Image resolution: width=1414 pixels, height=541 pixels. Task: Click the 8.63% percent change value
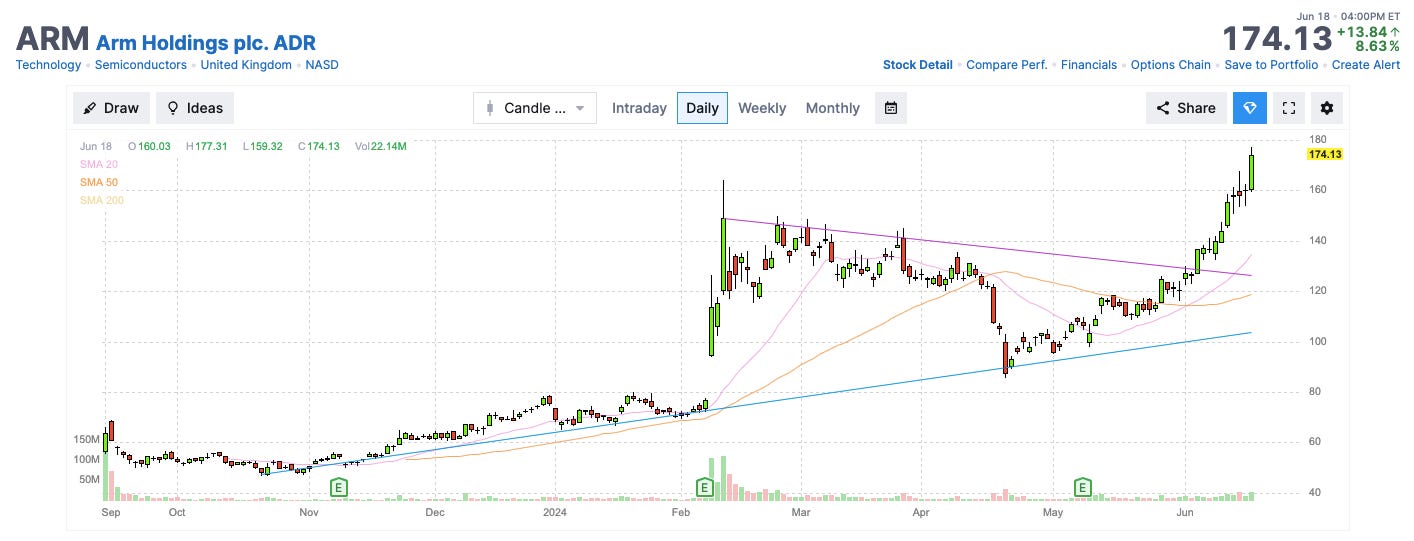[x=1377, y=46]
